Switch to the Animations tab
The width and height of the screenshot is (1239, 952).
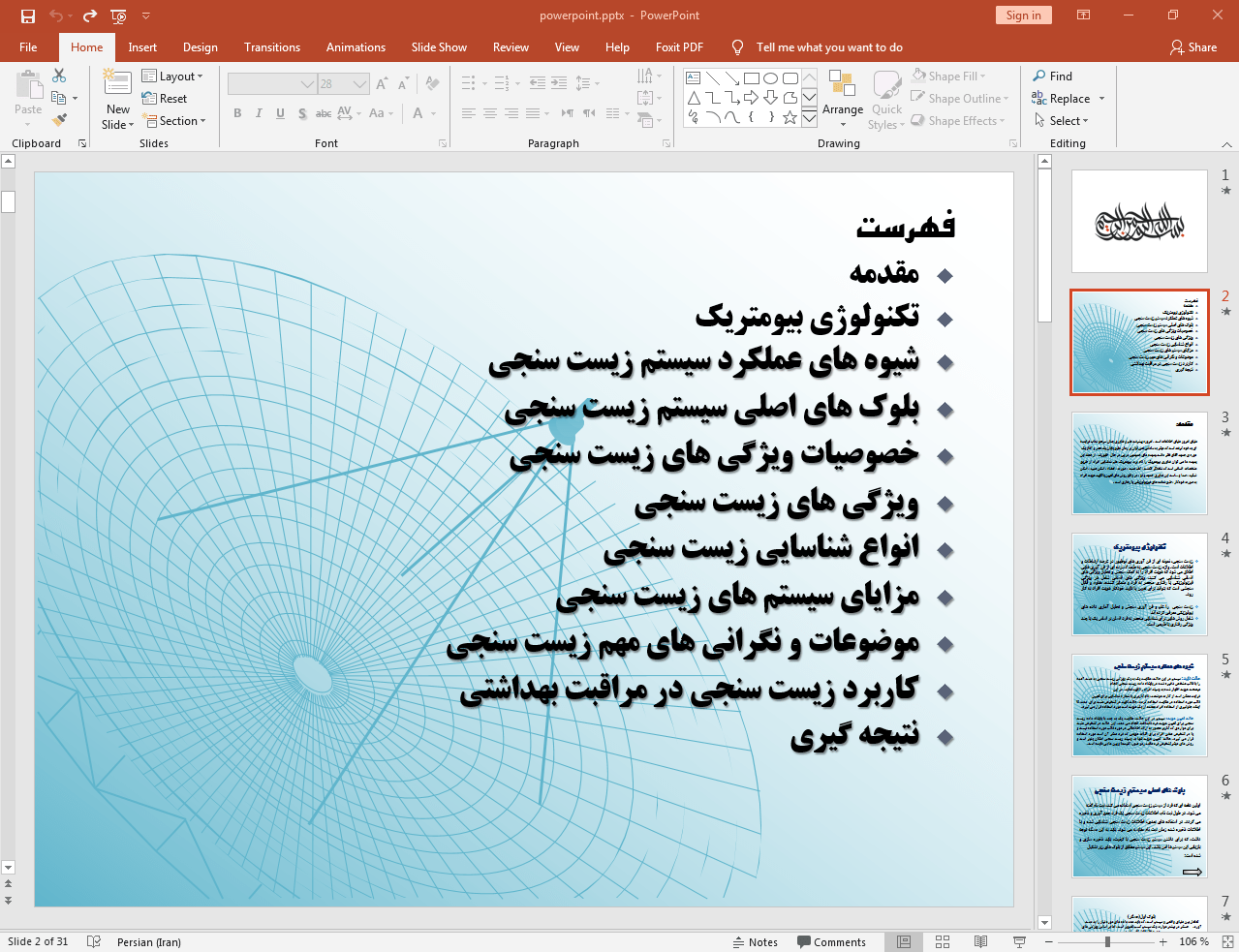(x=356, y=46)
